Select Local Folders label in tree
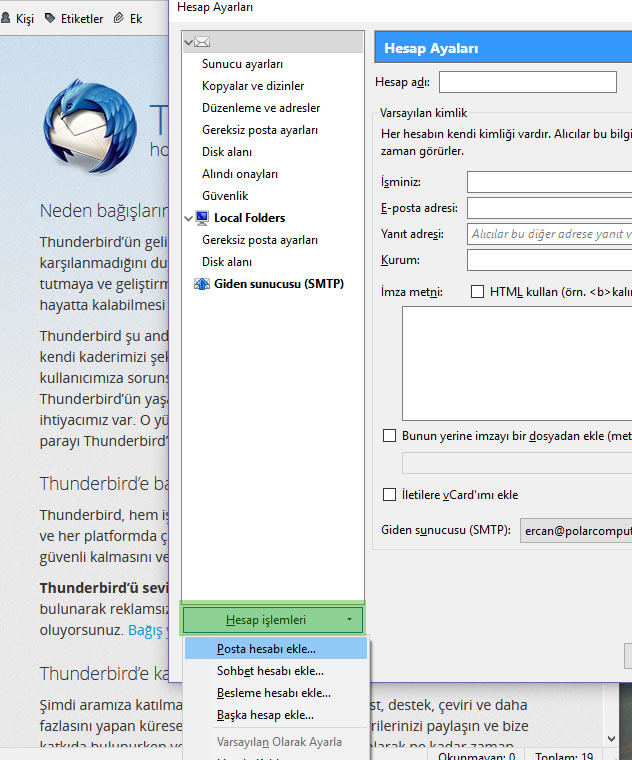 250,218
